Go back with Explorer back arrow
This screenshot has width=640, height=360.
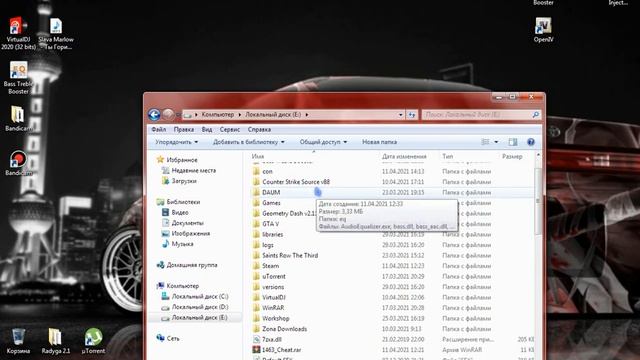click(x=154, y=115)
